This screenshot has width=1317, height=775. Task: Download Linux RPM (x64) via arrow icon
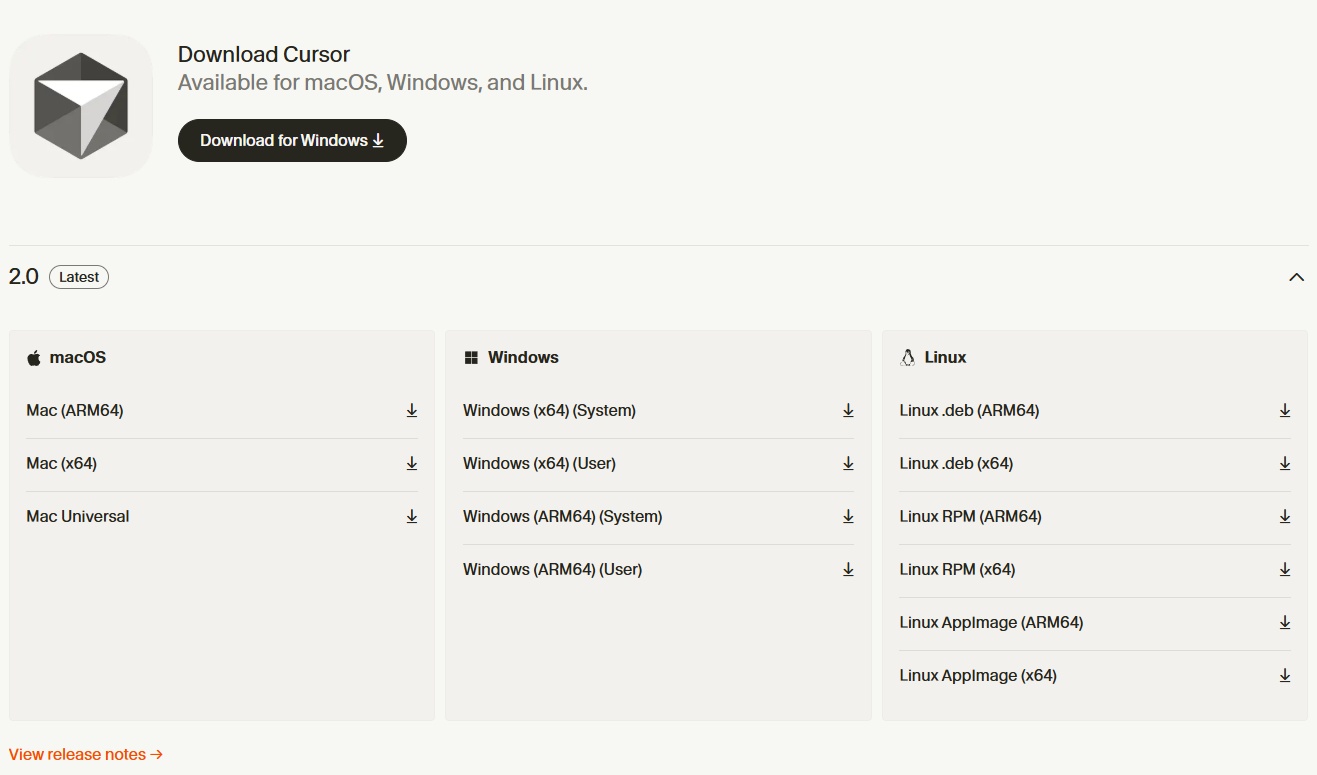click(1285, 569)
